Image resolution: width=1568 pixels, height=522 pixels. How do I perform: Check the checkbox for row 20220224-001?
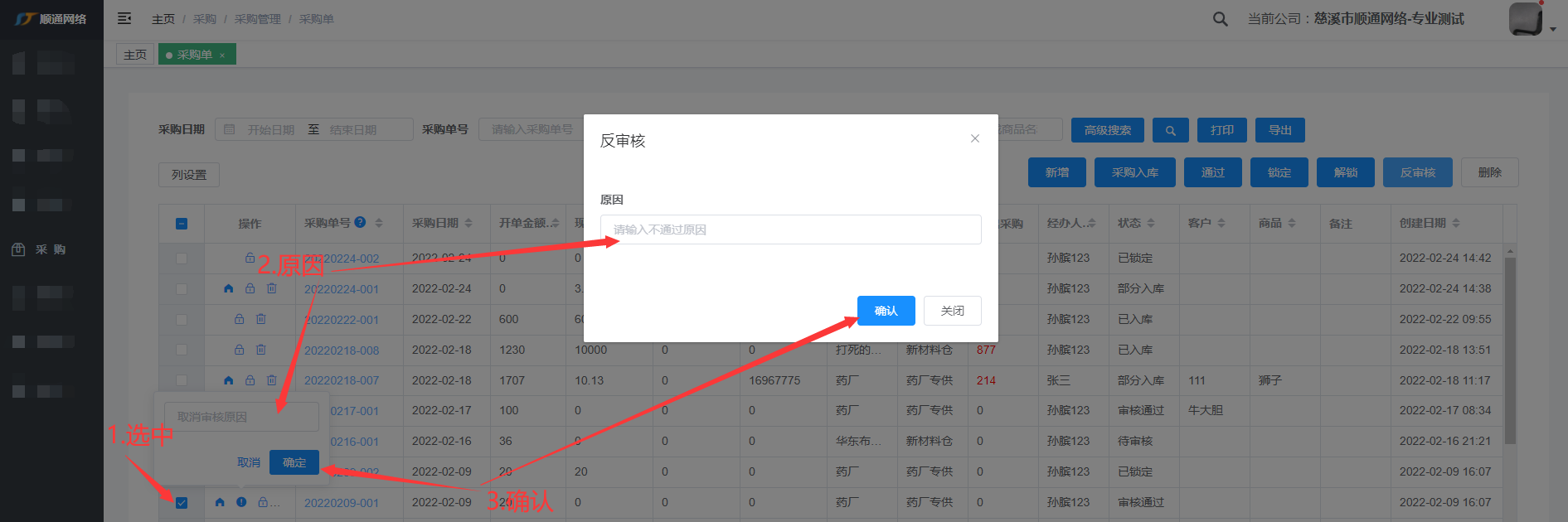182,289
